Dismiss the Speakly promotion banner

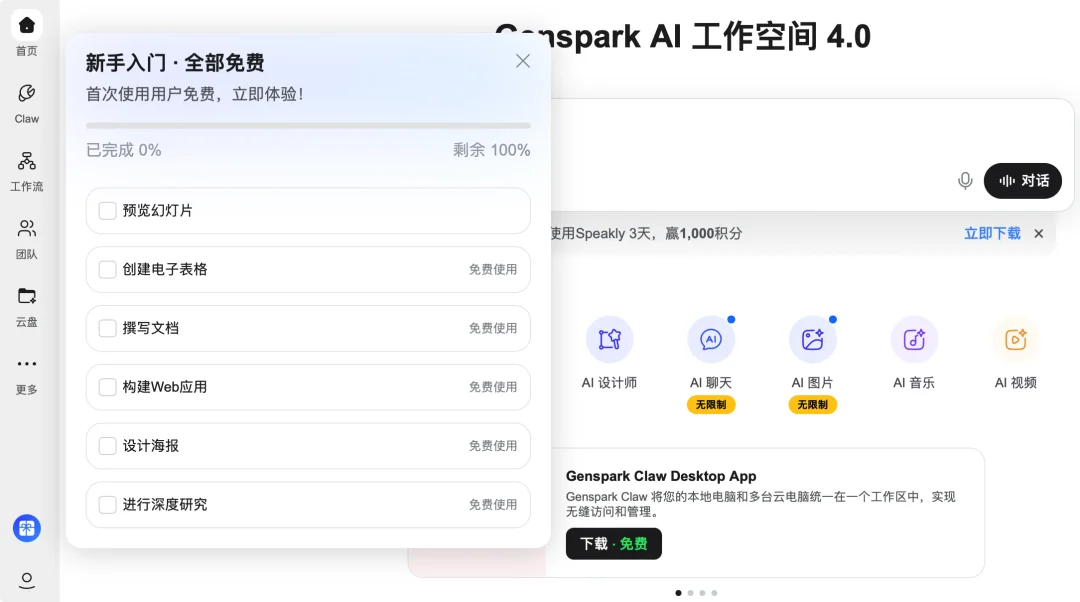(x=1039, y=233)
